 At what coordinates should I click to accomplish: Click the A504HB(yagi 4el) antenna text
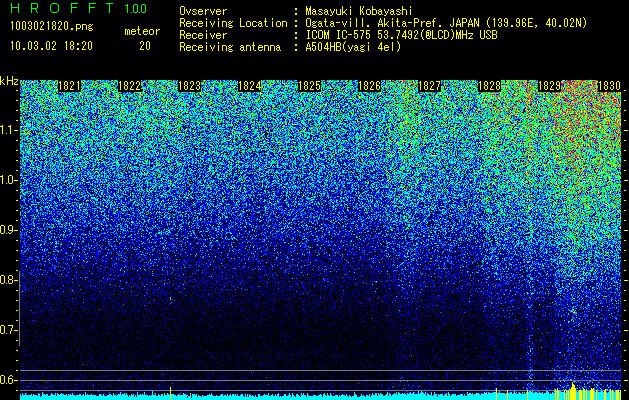[x=353, y=47]
